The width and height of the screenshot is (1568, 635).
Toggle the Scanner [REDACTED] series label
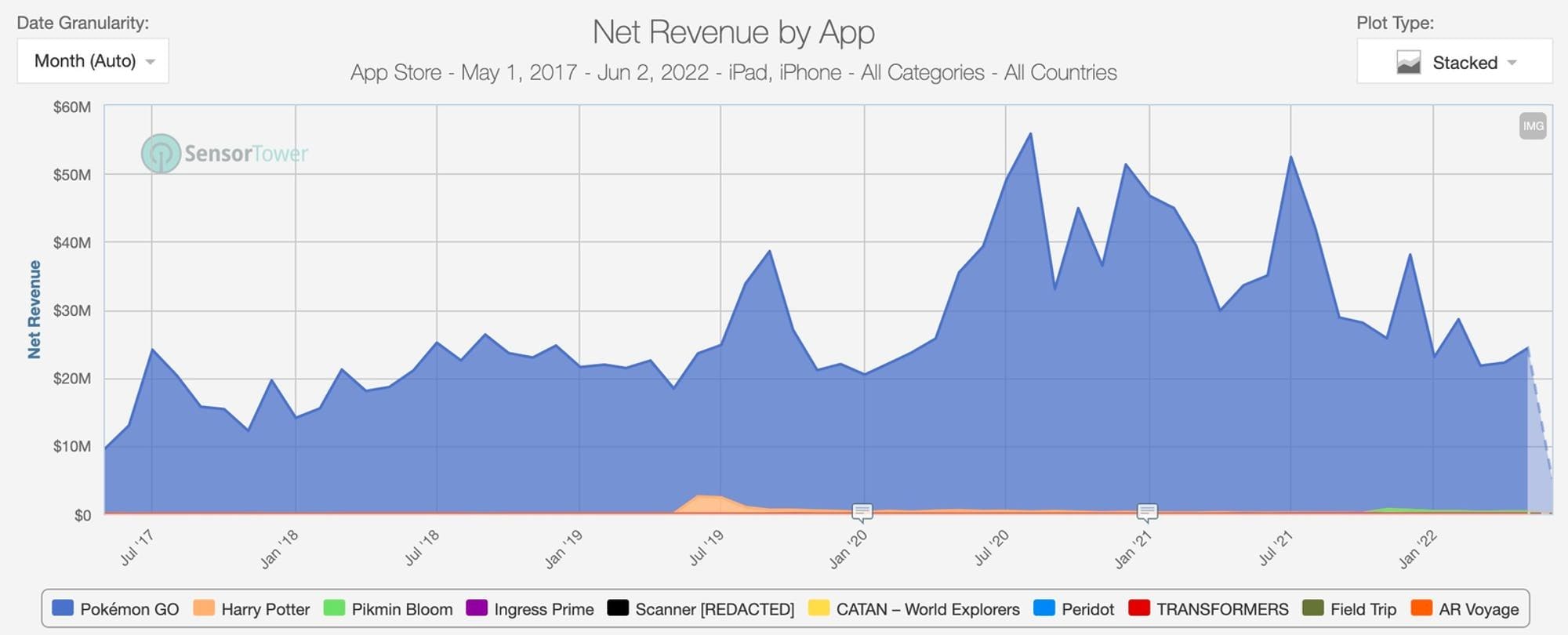pos(715,609)
